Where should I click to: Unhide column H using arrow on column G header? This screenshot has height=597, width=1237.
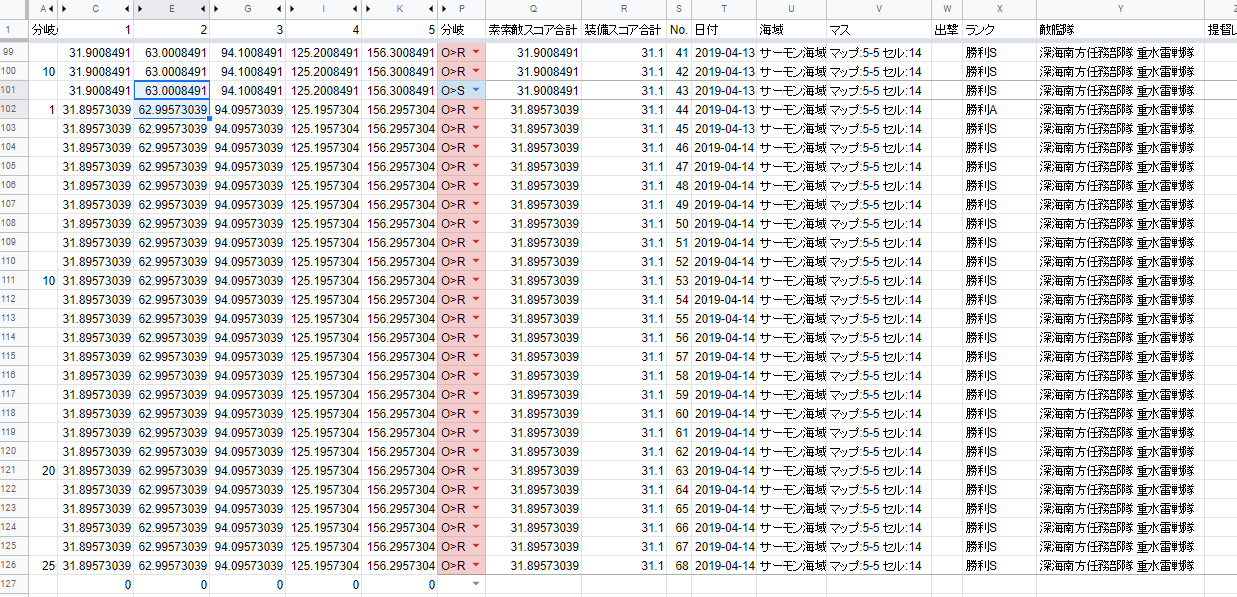coord(280,9)
